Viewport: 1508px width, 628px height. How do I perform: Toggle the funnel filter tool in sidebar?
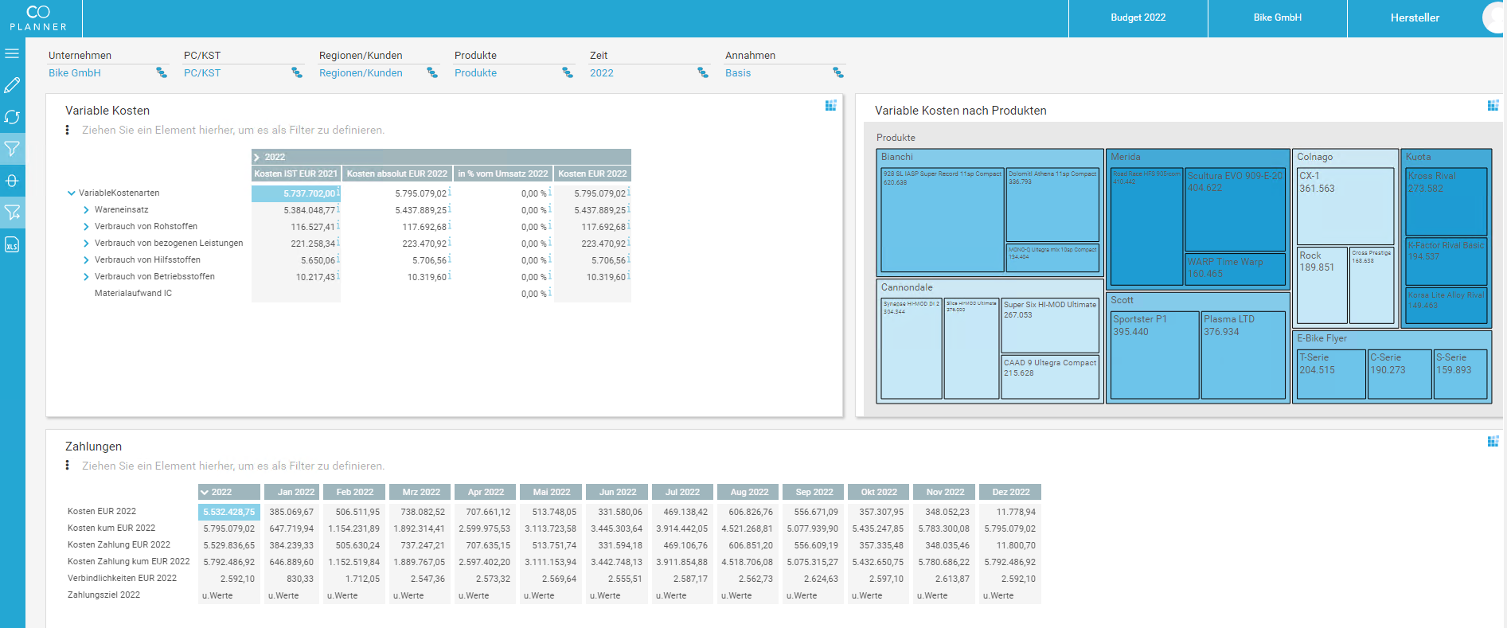point(12,148)
